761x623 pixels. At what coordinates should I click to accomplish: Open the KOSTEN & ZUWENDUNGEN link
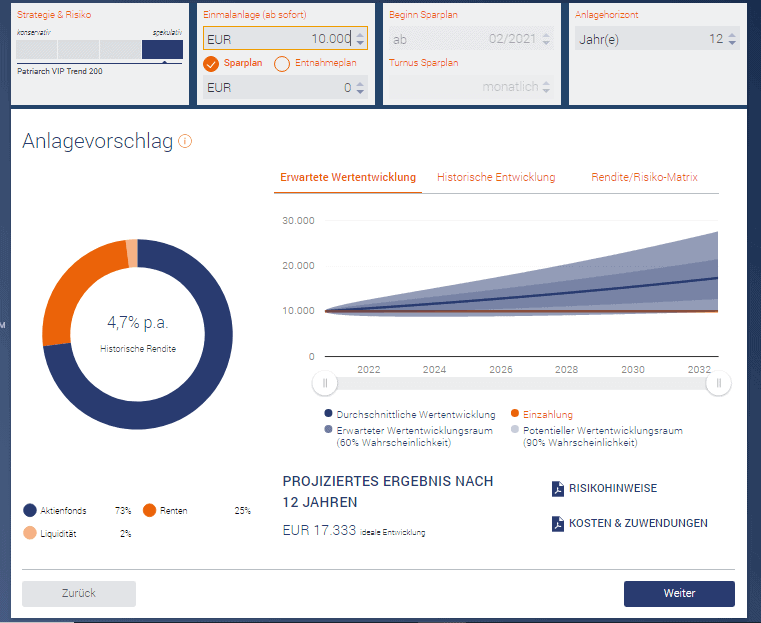tap(638, 524)
